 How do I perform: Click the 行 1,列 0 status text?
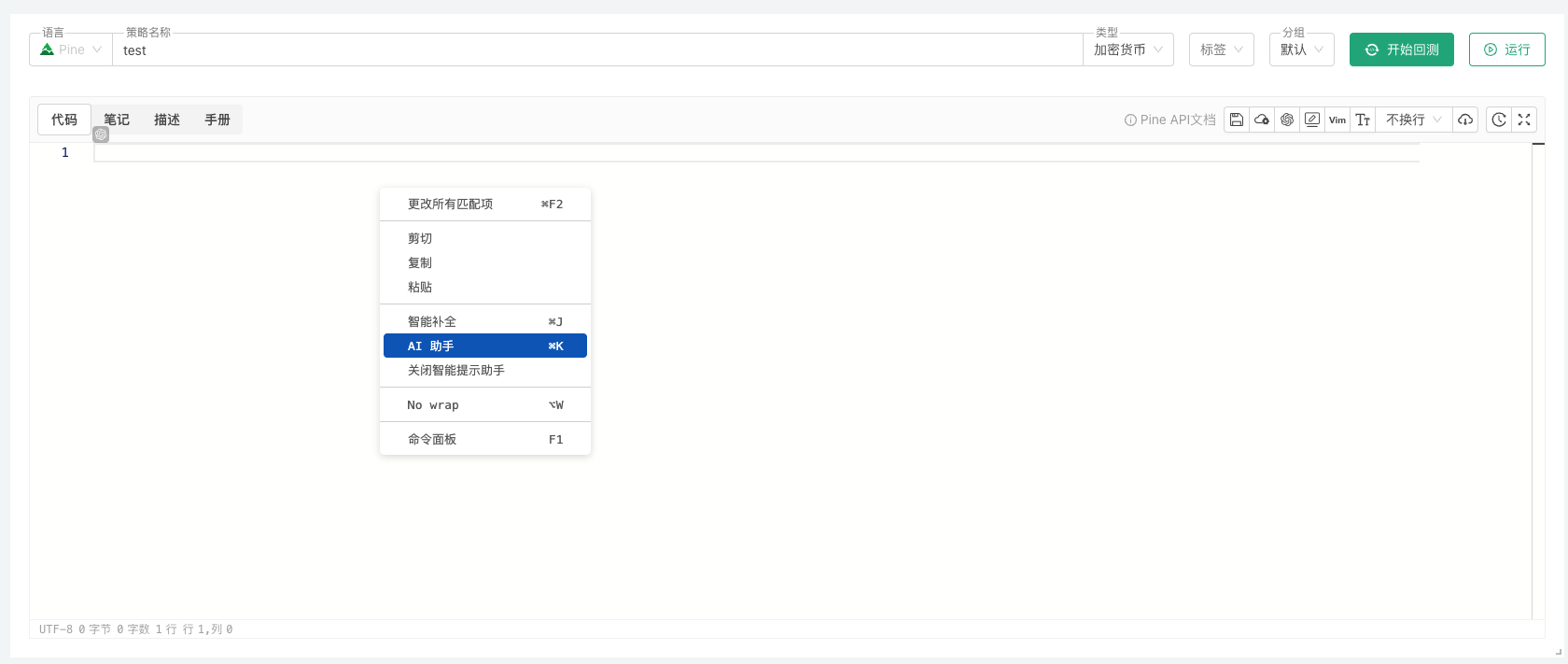207,629
